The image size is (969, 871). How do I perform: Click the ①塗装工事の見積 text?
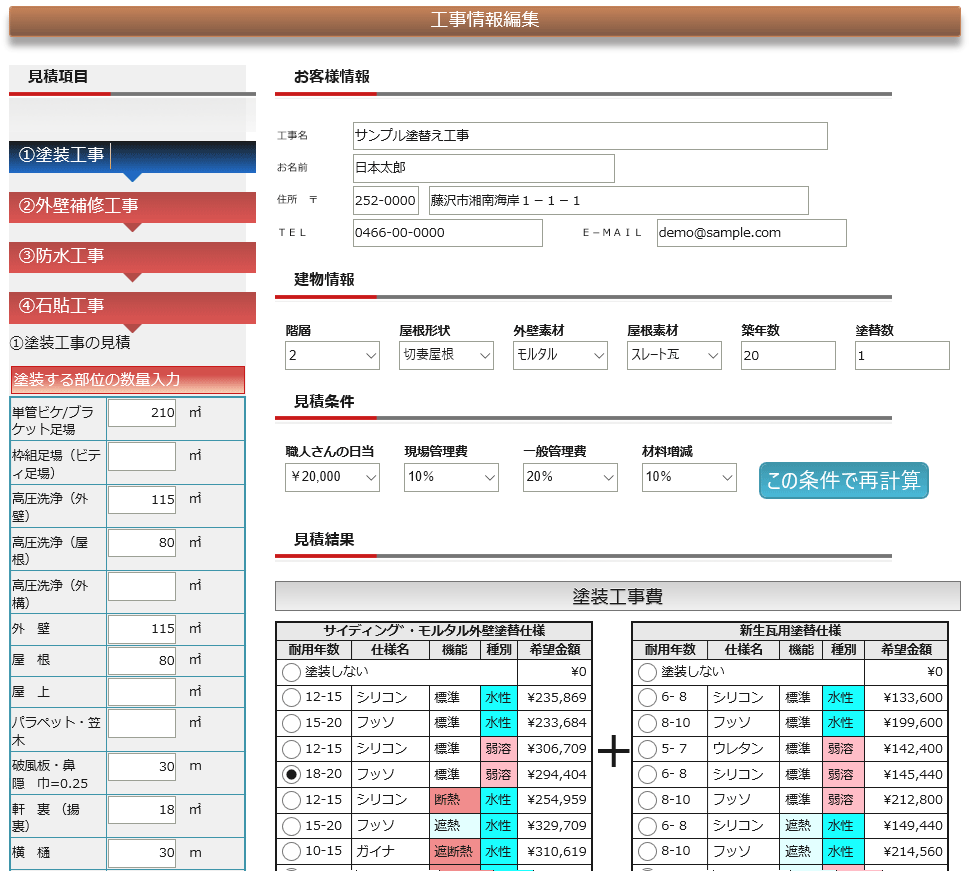(x=70, y=342)
